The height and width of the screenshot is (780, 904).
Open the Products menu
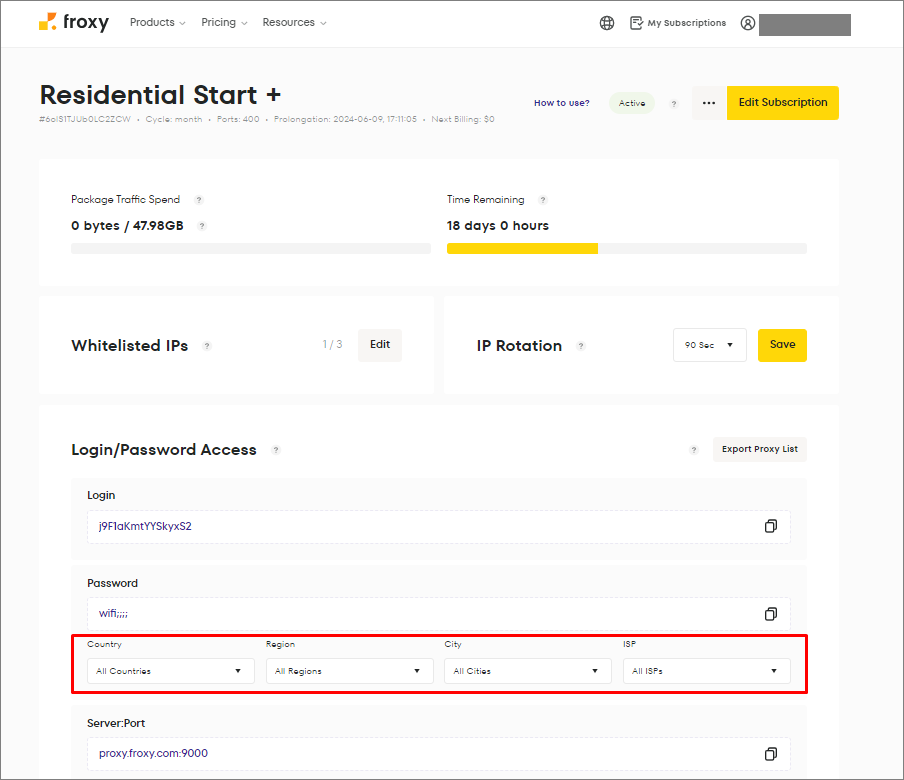pos(157,22)
